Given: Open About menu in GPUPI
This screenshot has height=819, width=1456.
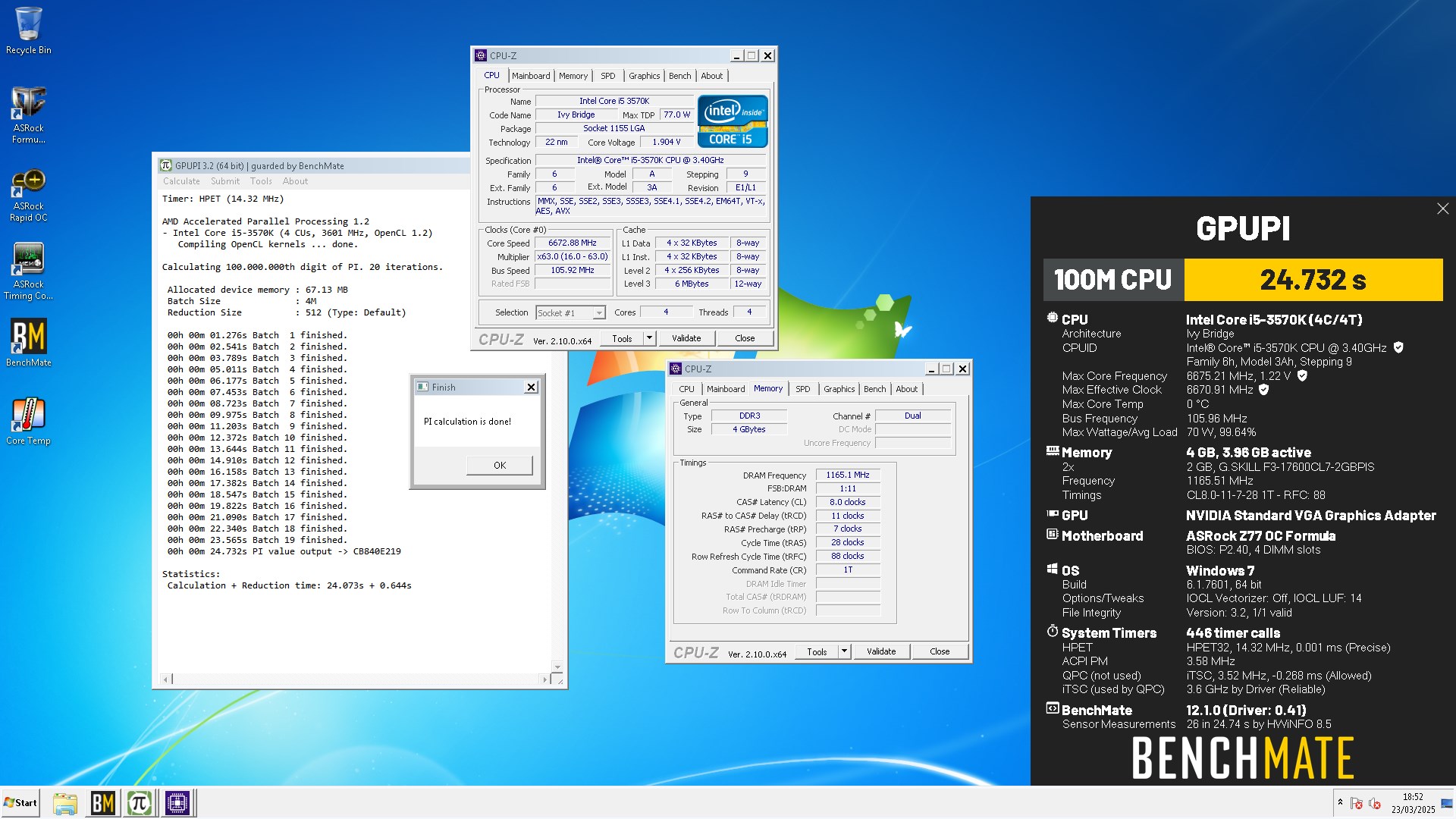Looking at the screenshot, I should tap(295, 181).
